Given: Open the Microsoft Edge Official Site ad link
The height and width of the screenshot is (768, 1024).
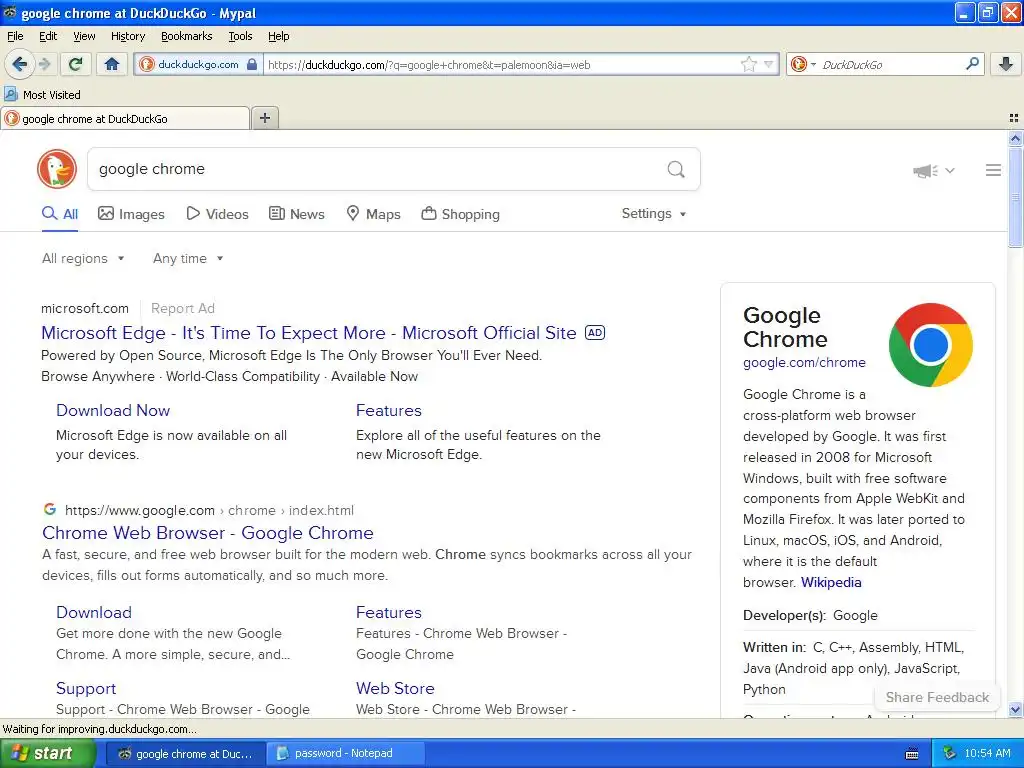Looking at the screenshot, I should (308, 333).
